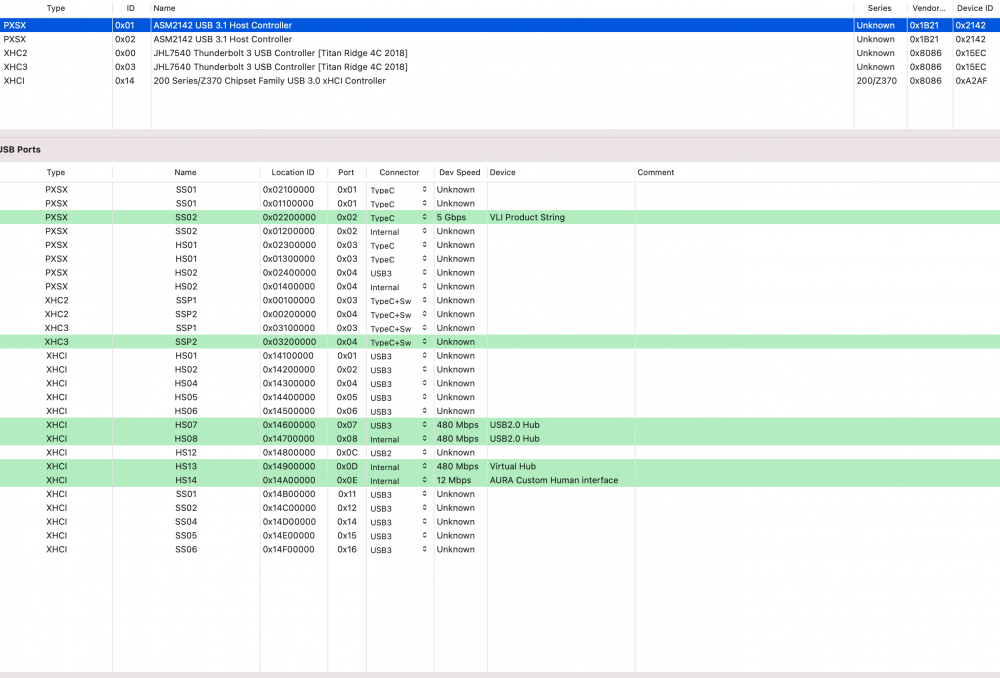Open USB3 connector dropdown for 0x02400000
Image resolution: width=1000 pixels, height=678 pixels.
tap(399, 273)
